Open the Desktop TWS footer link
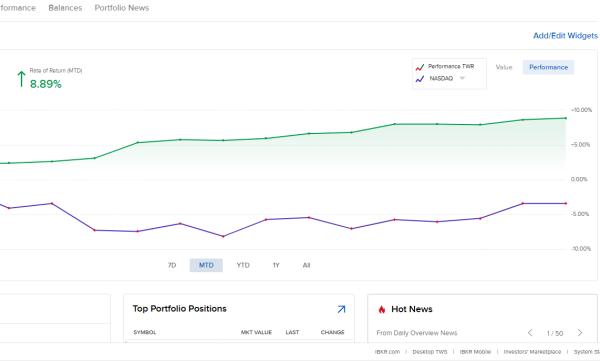The image size is (600, 361). (430, 352)
